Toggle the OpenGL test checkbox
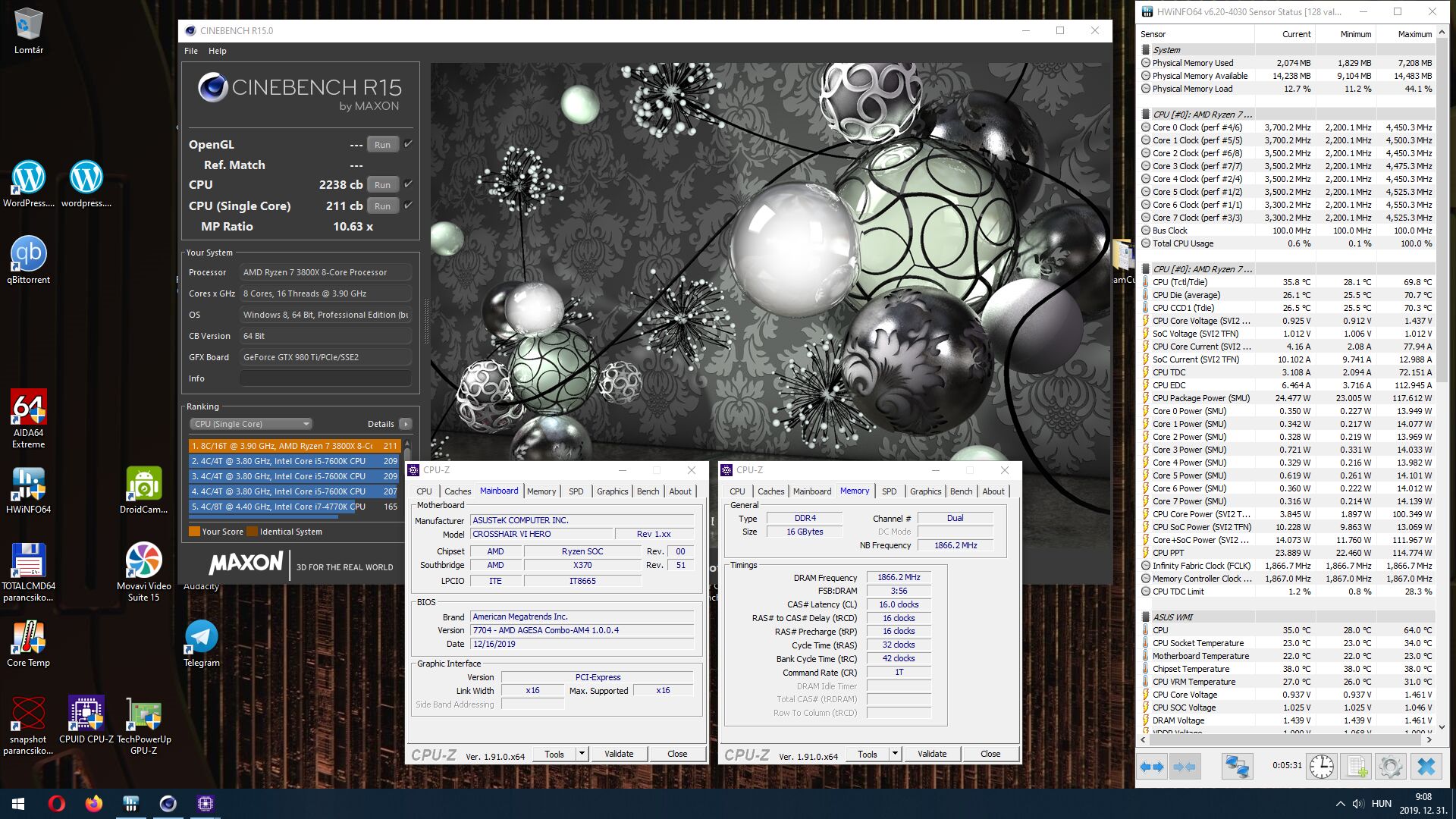1456x819 pixels. click(x=408, y=144)
